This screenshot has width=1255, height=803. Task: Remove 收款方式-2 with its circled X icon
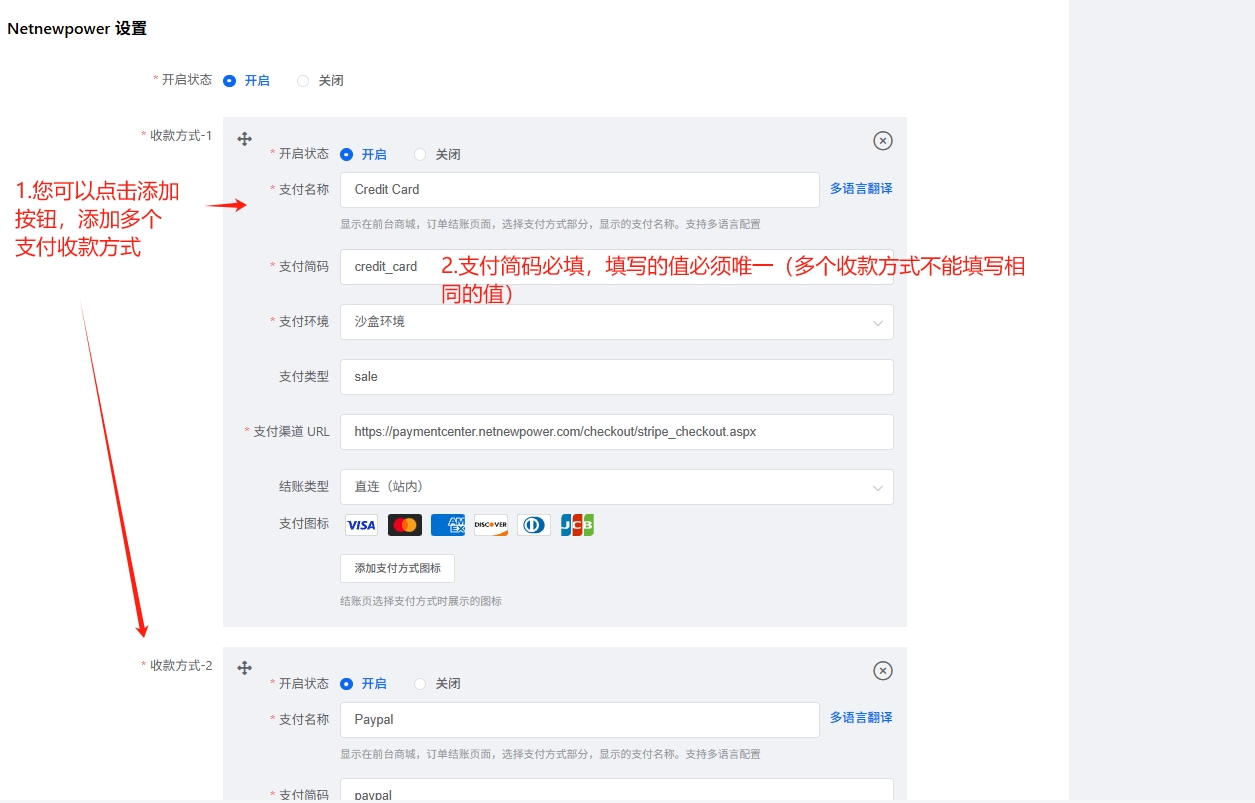883,671
